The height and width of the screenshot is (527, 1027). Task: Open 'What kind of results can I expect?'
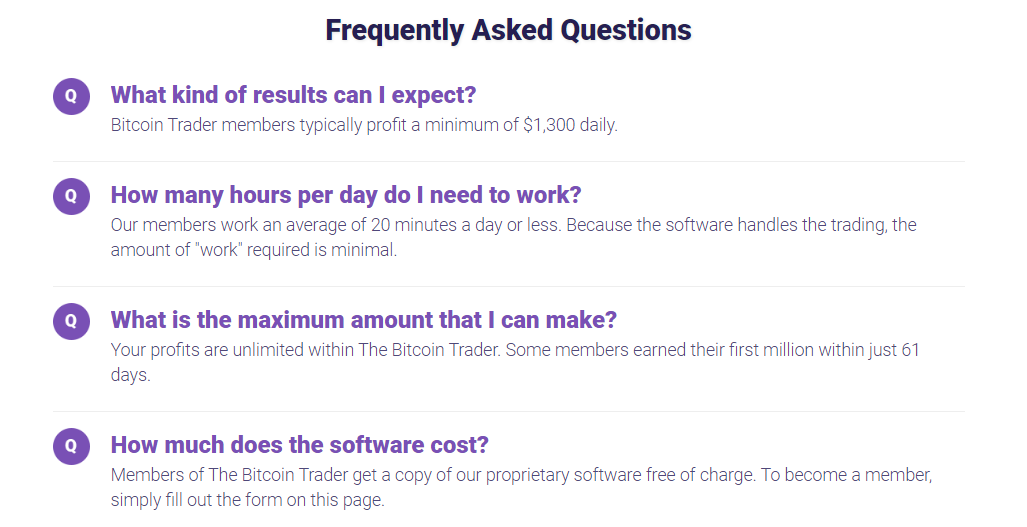[293, 95]
